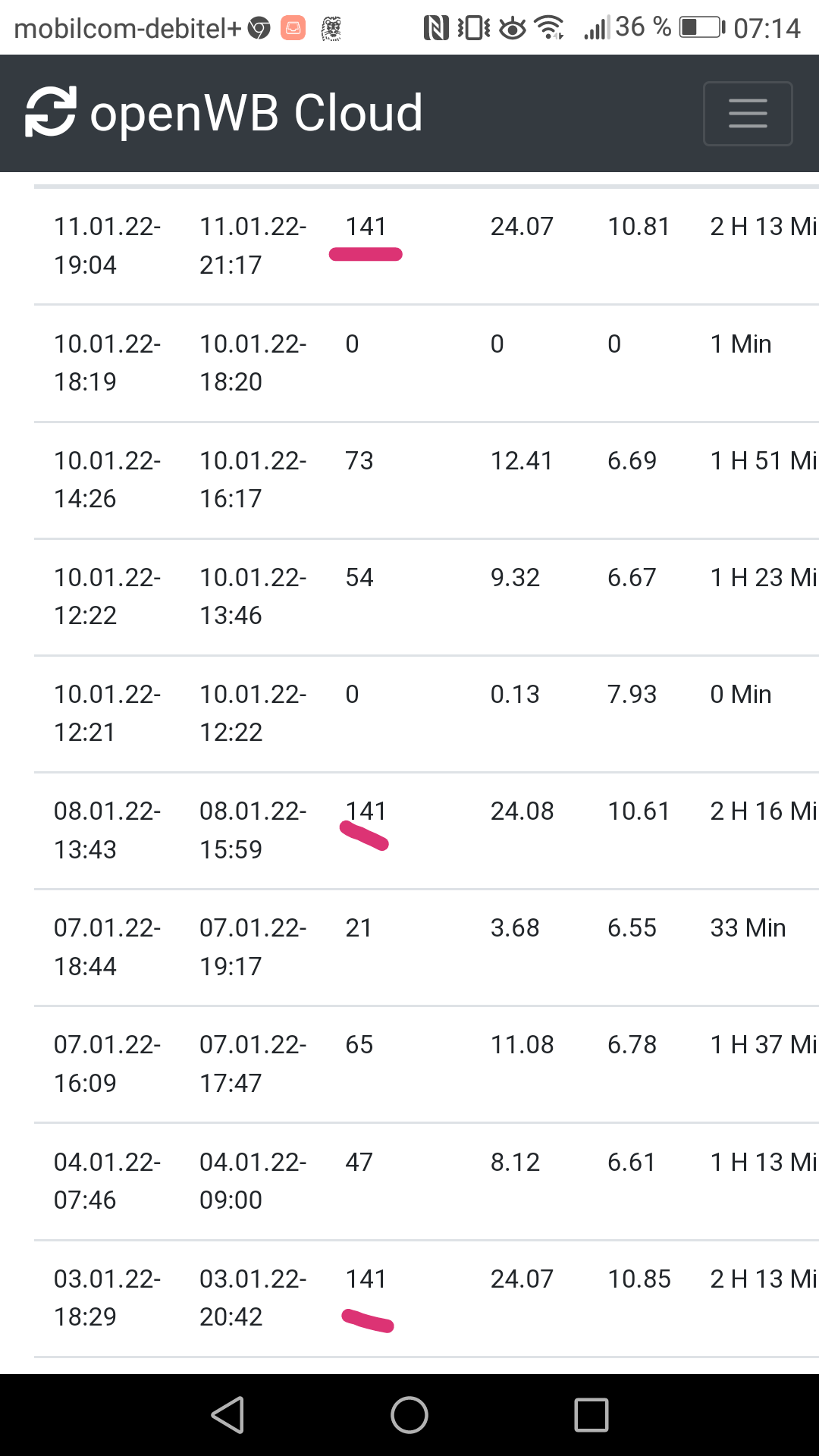Tap the Wi-Fi status icon
819x1456 pixels.
(x=549, y=28)
